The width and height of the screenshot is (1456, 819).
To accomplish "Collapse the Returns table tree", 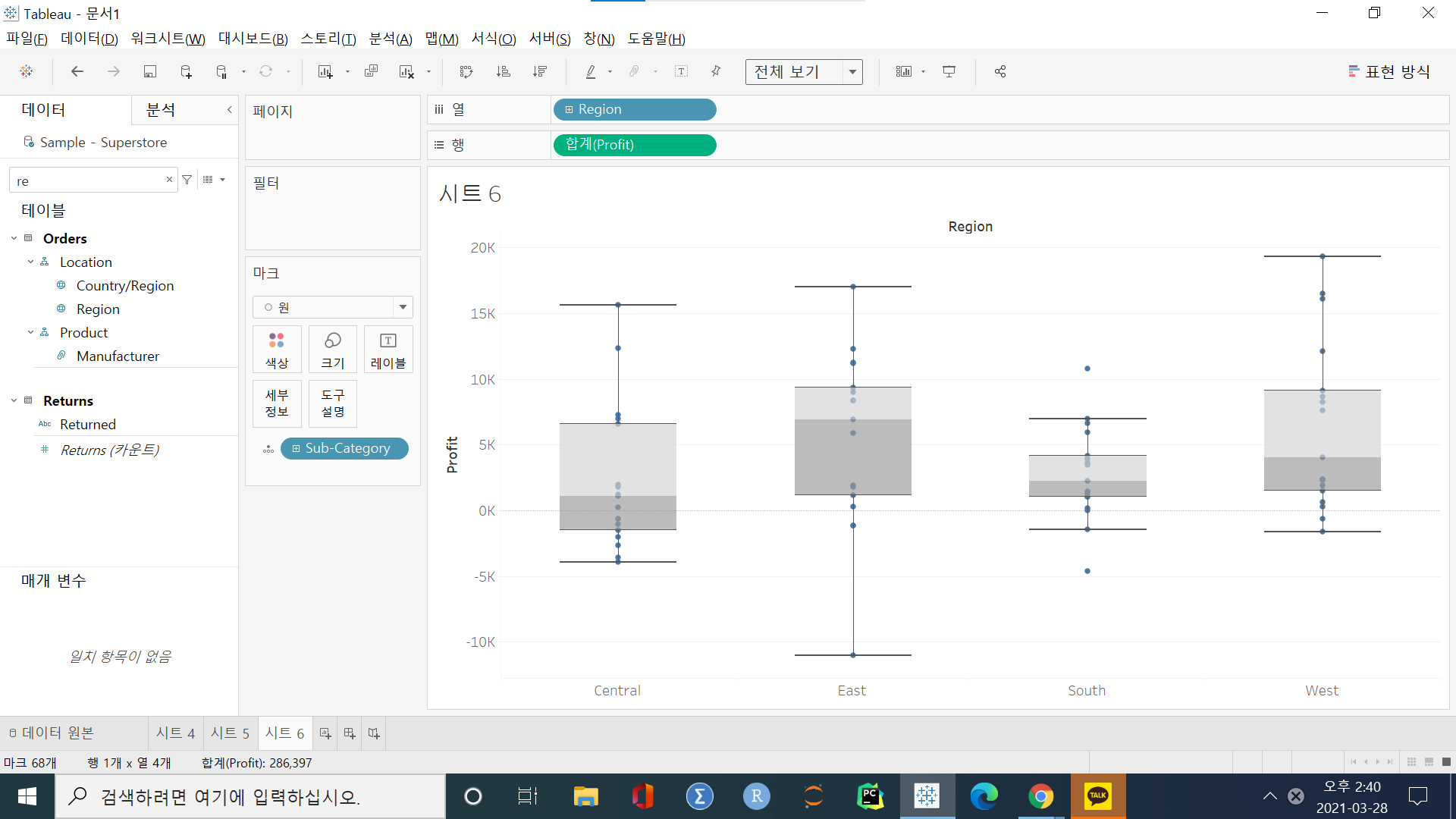I will pyautogui.click(x=14, y=400).
